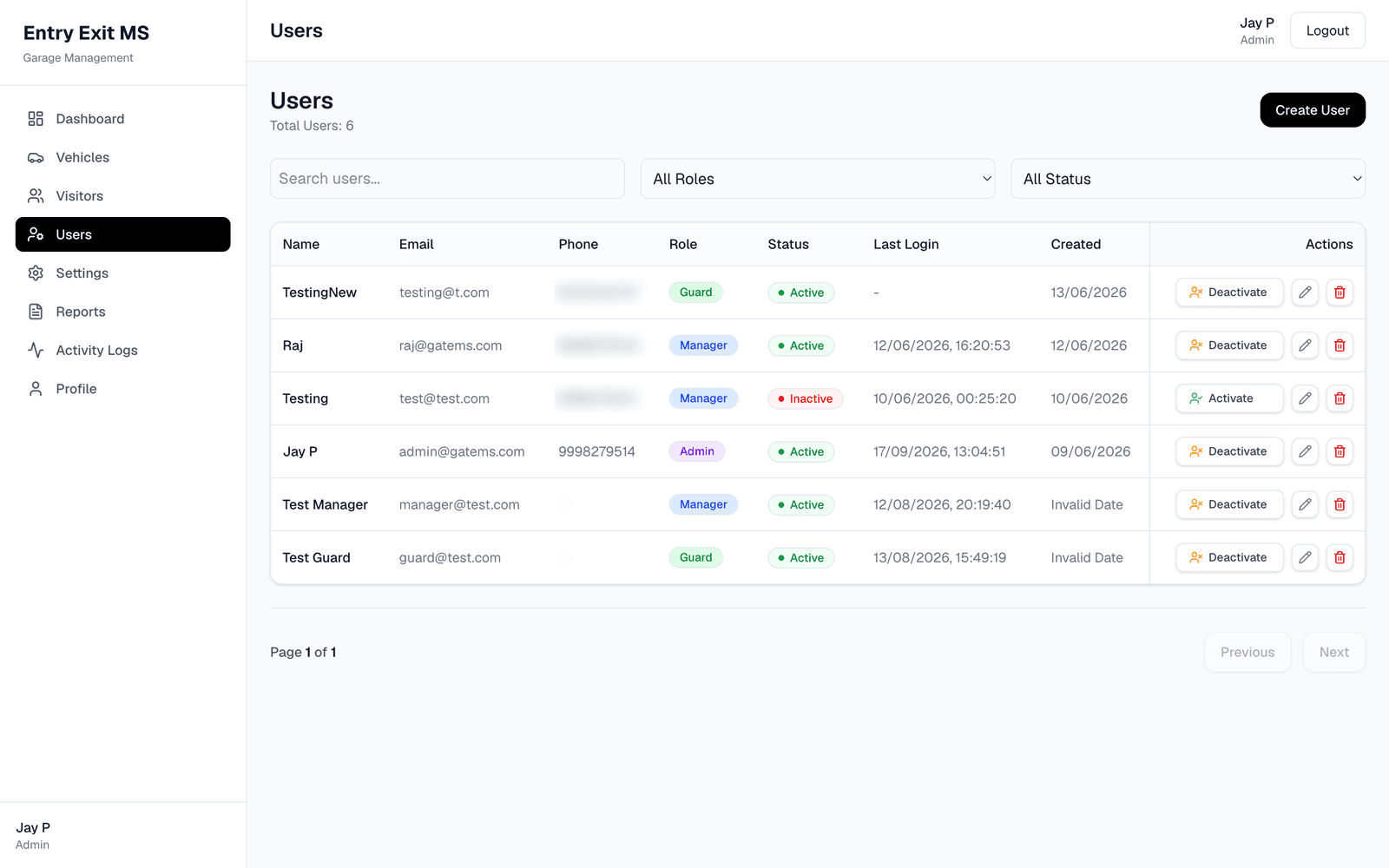Delete Jay P using the trash icon
Screen dimensions: 1389x868
click(1340, 451)
